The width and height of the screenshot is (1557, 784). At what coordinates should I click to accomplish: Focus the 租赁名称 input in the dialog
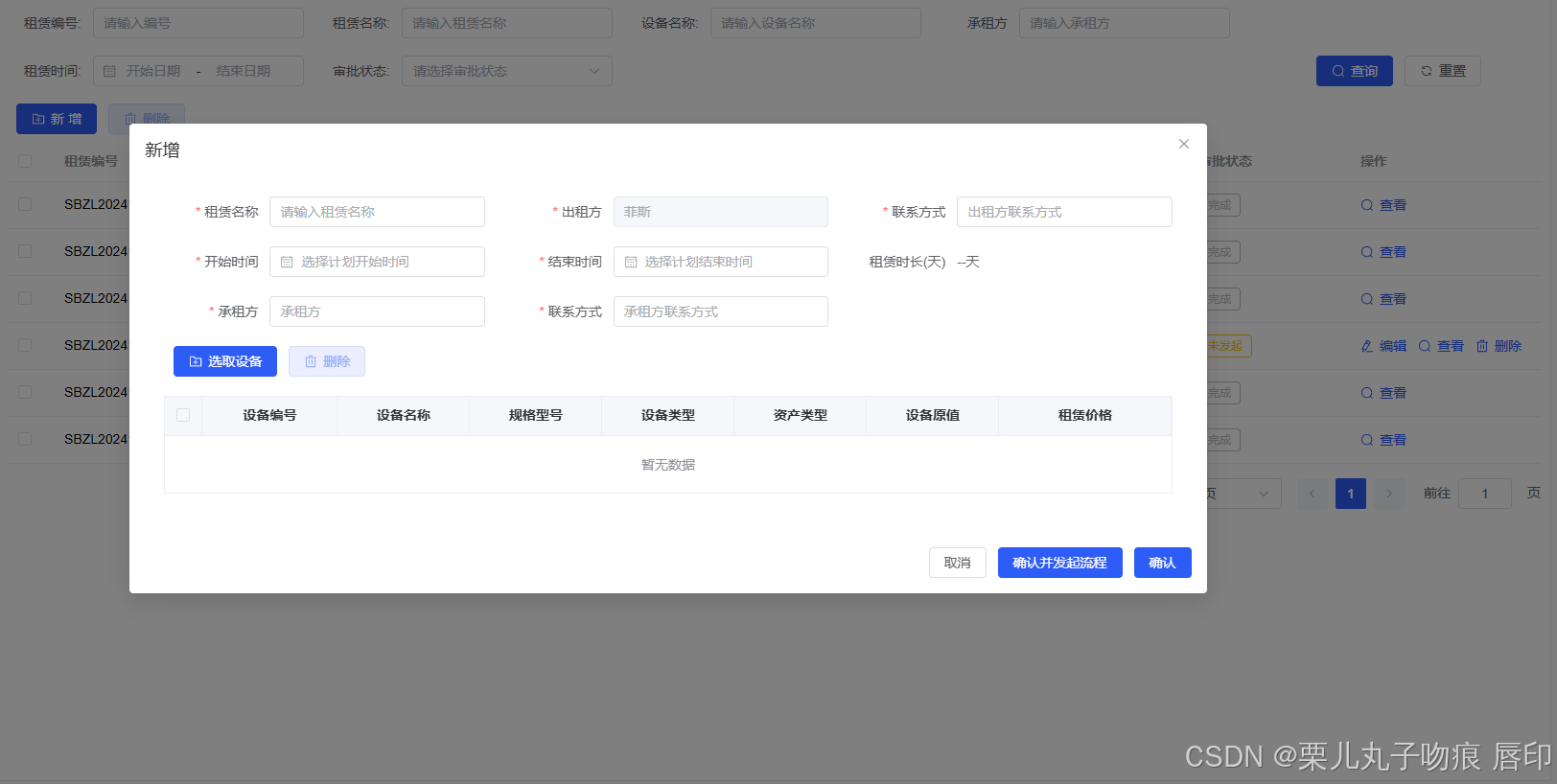(x=377, y=212)
